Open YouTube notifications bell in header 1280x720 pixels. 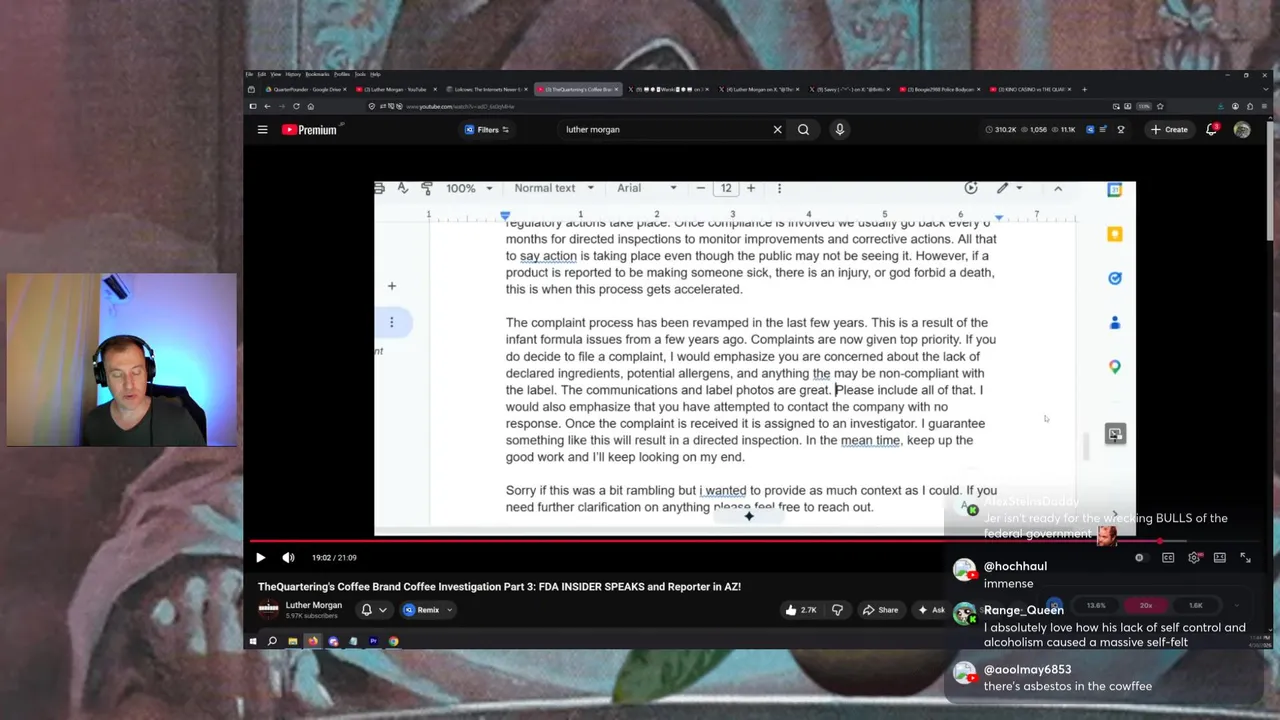(x=1212, y=129)
